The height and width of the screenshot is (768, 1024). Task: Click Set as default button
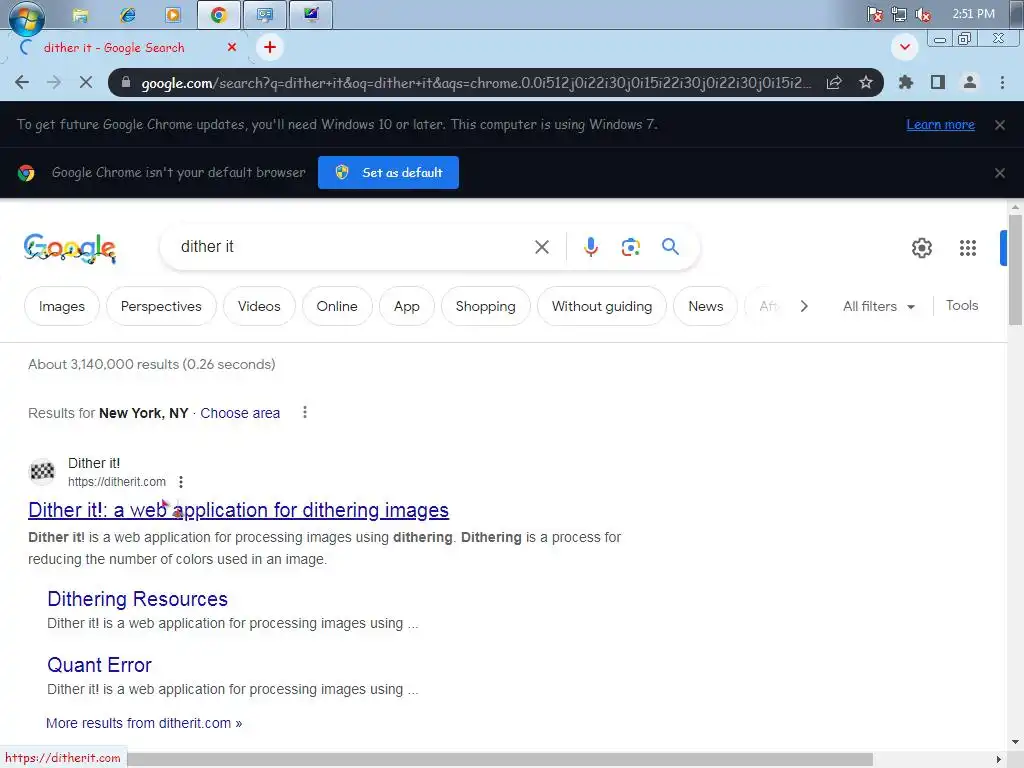[x=389, y=172]
